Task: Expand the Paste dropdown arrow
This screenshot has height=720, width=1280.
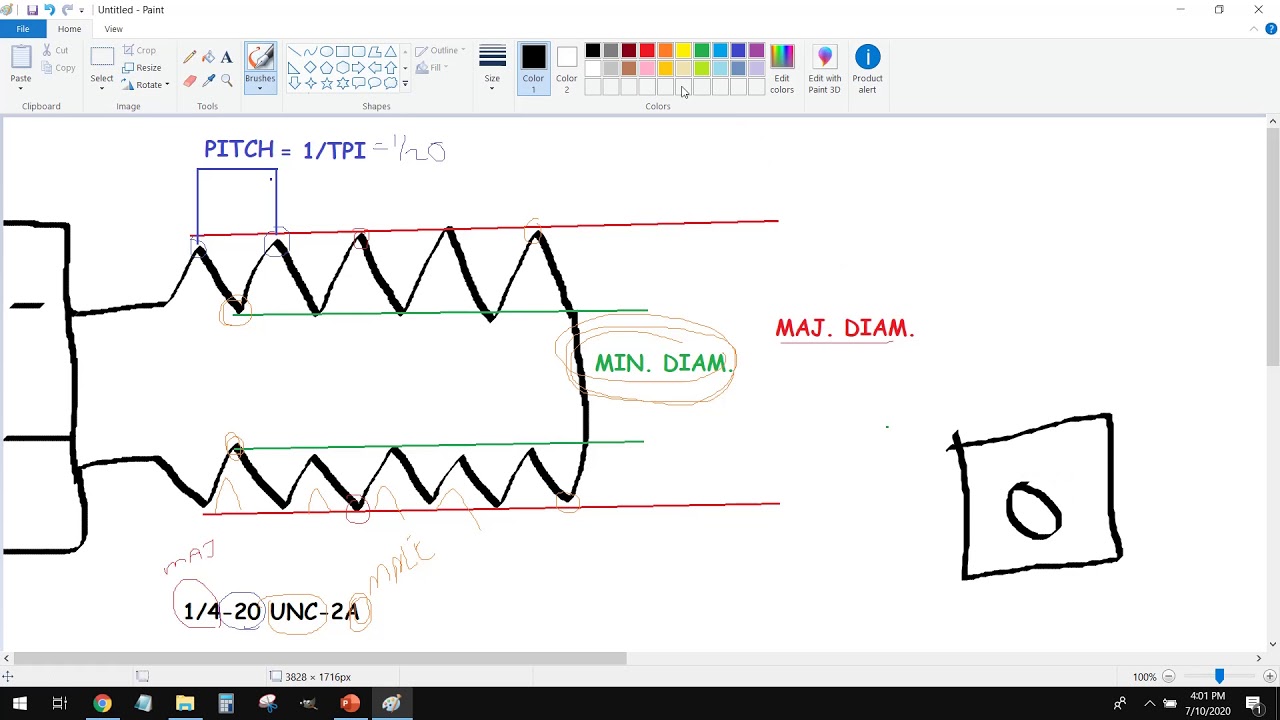Action: [x=20, y=88]
